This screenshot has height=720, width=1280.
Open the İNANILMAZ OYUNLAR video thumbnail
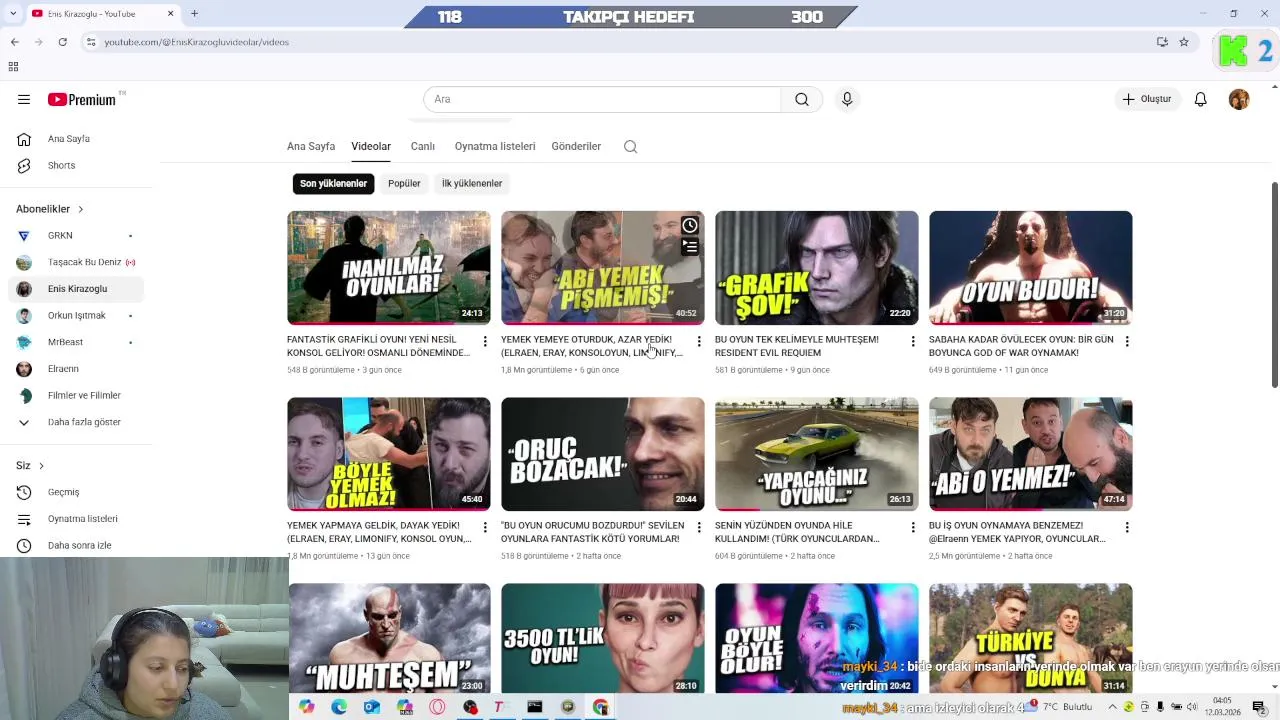click(389, 267)
